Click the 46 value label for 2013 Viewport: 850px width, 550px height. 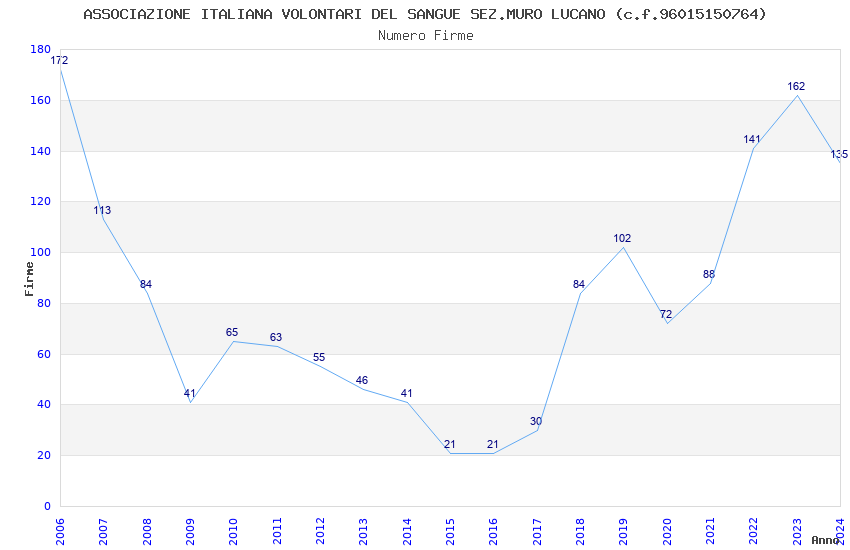pyautogui.click(x=362, y=381)
